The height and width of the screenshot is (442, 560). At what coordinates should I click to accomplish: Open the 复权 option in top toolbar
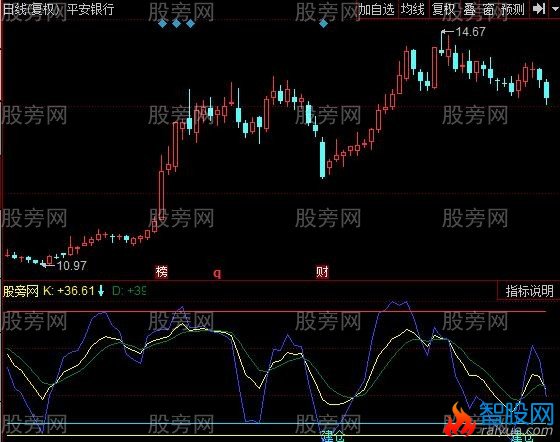(443, 9)
